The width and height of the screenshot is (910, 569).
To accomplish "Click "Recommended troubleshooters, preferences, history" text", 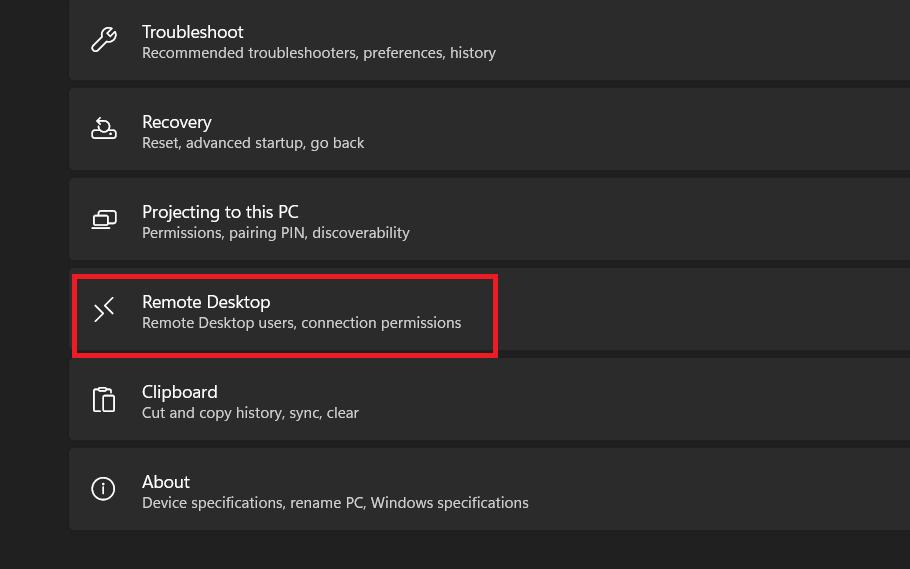I will click(318, 53).
